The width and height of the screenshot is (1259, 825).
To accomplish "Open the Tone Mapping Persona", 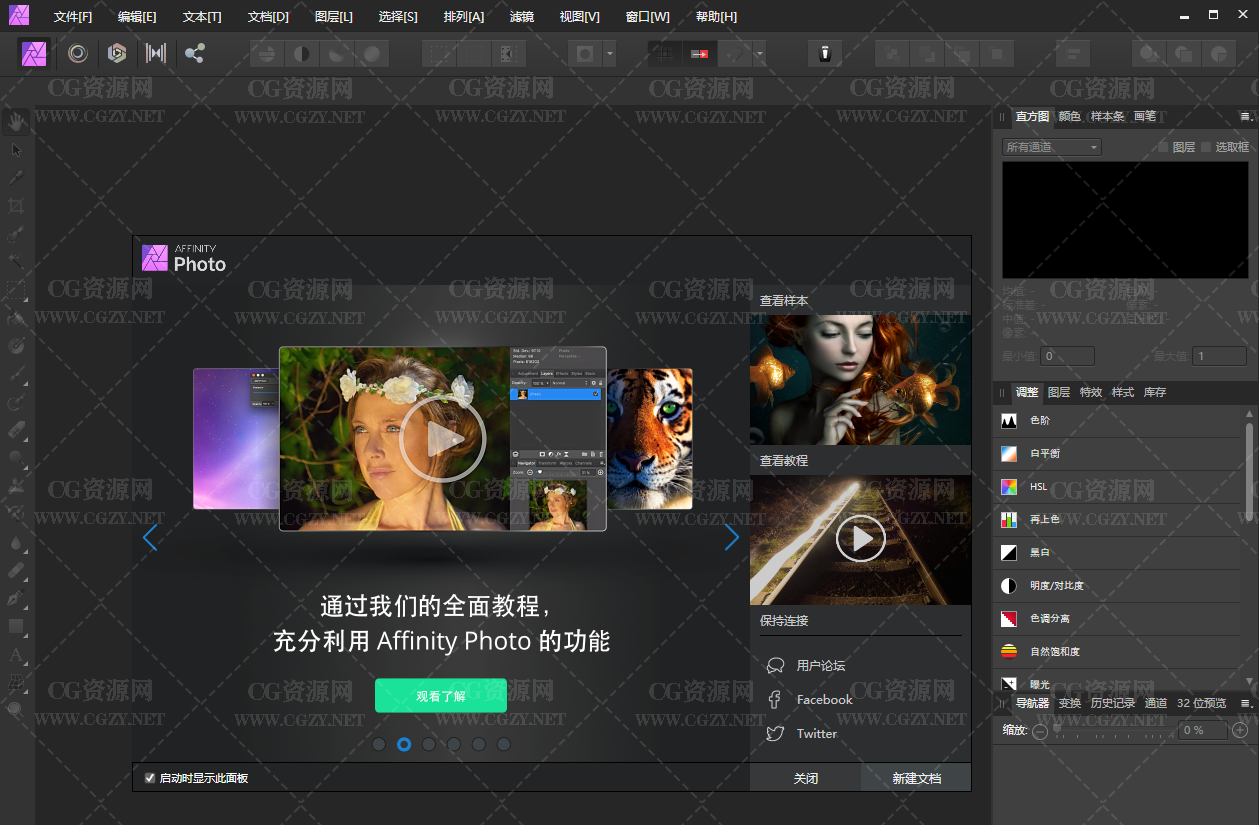I will click(x=156, y=53).
